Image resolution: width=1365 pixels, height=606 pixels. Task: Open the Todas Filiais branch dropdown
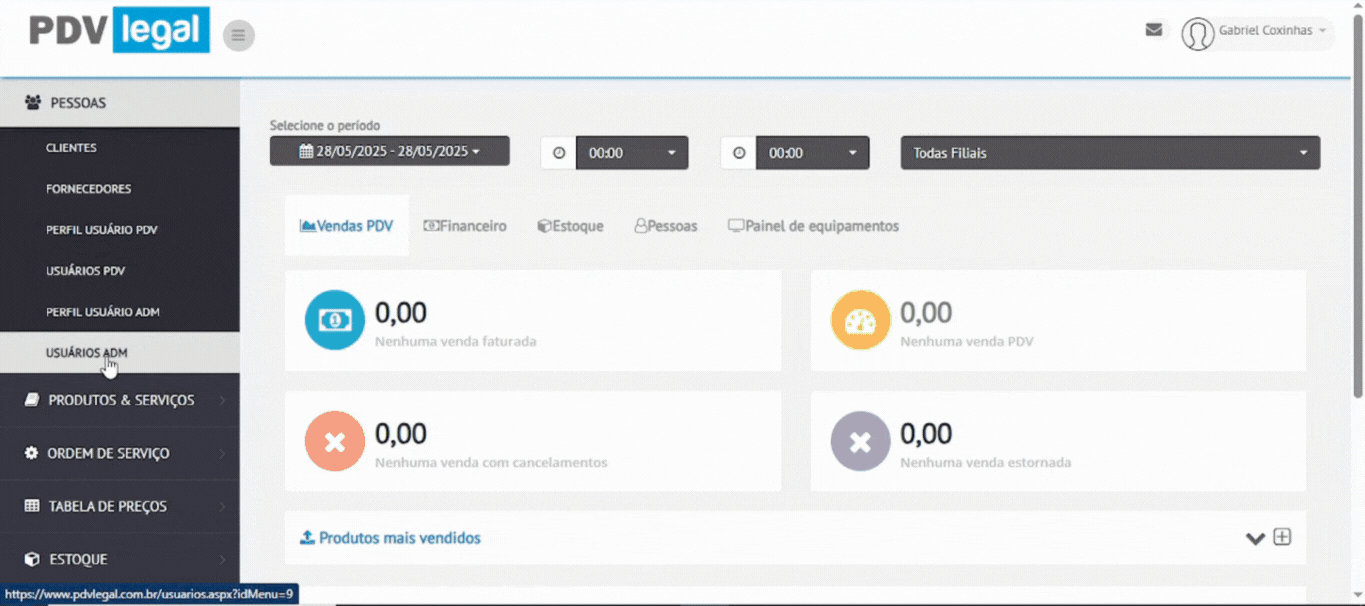click(1110, 153)
